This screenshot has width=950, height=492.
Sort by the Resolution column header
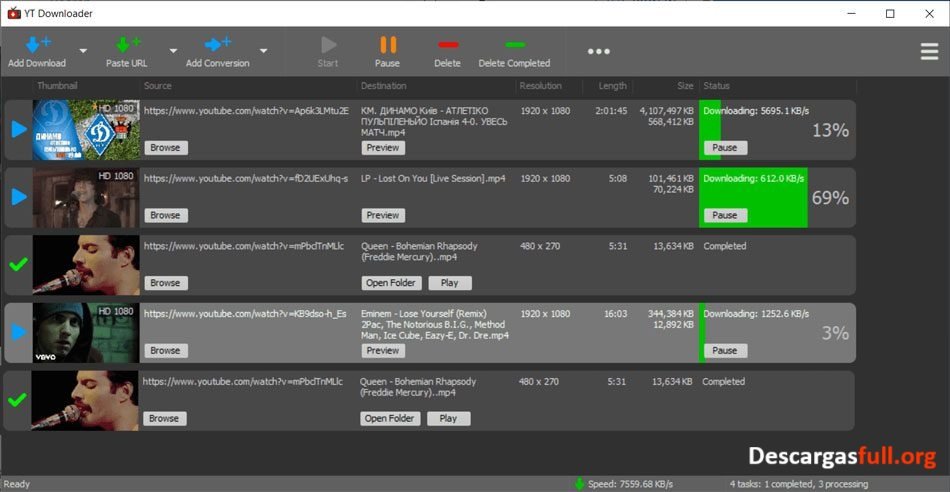pyautogui.click(x=540, y=86)
